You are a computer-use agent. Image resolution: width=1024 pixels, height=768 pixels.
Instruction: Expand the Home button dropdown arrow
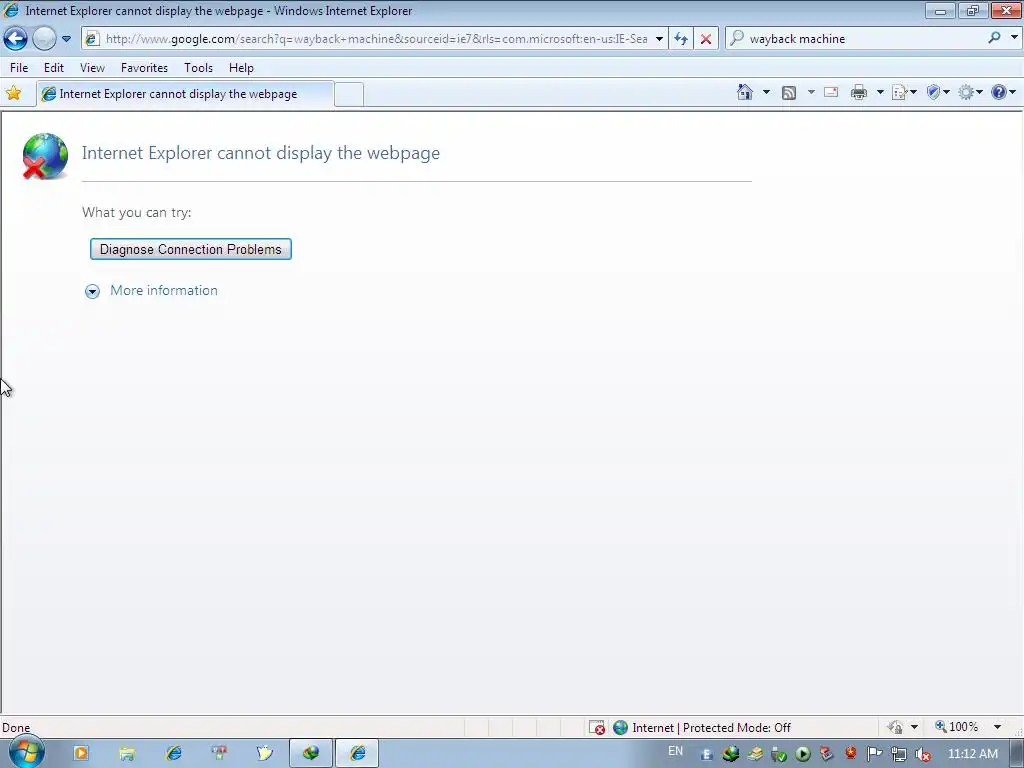point(766,93)
